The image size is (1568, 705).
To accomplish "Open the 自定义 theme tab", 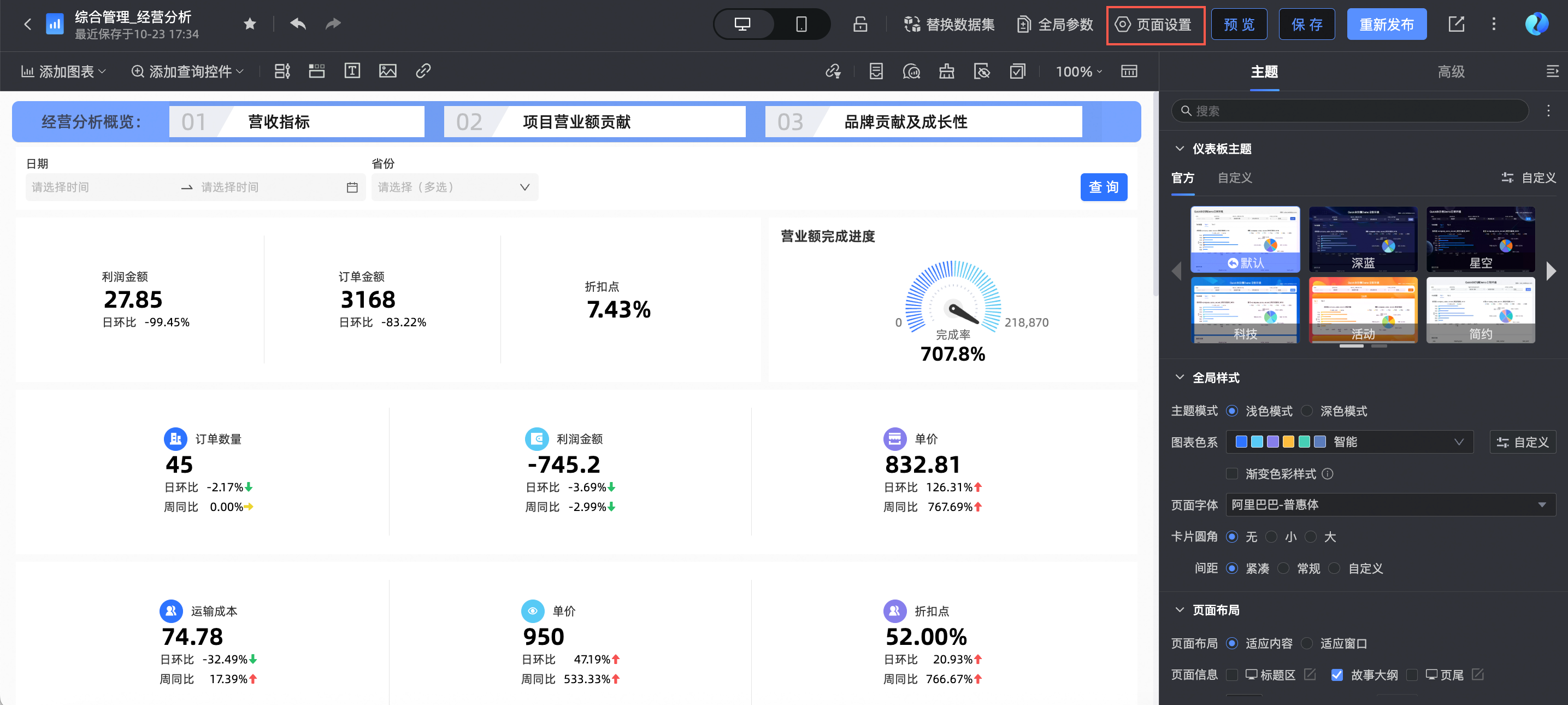I will pos(1234,178).
